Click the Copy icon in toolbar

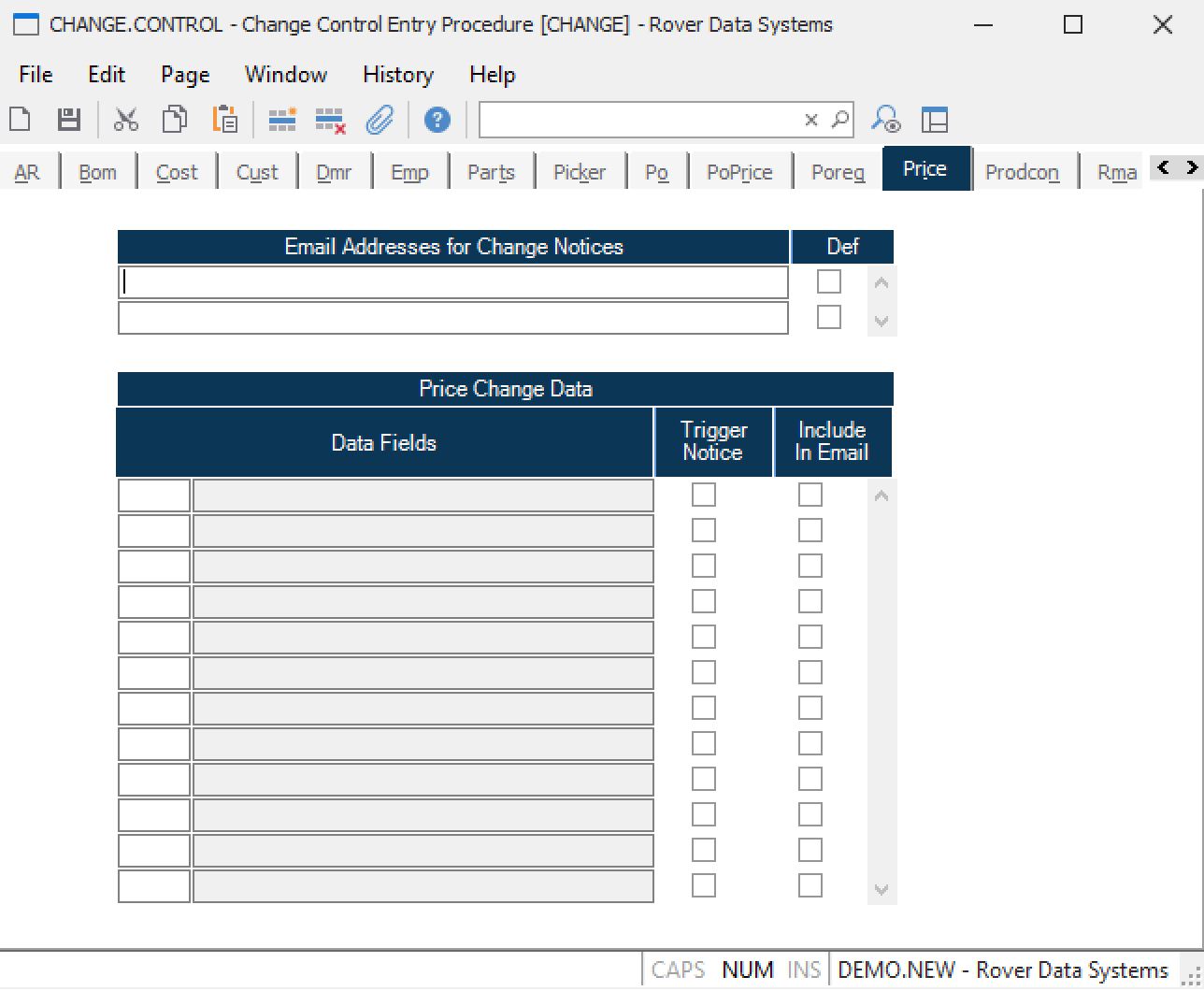point(175,120)
